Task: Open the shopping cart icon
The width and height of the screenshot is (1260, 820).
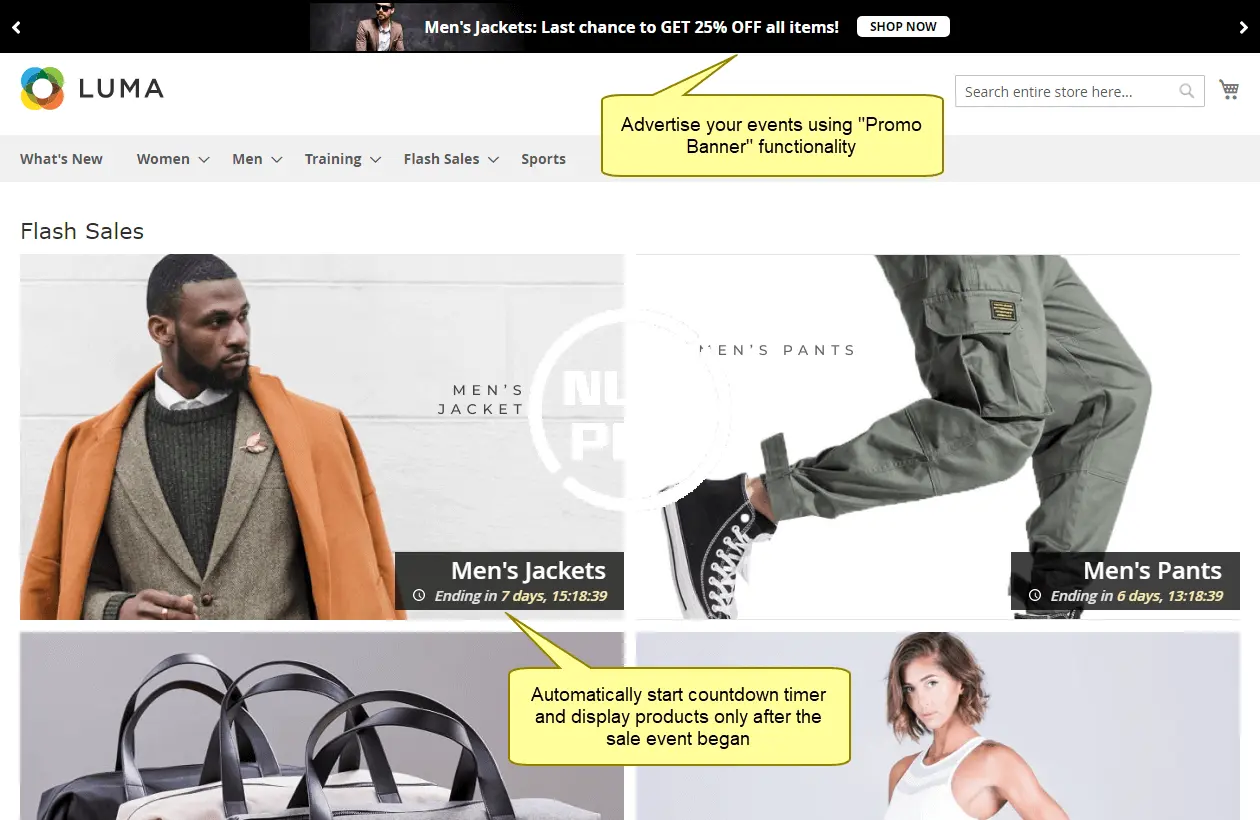Action: [1229, 91]
